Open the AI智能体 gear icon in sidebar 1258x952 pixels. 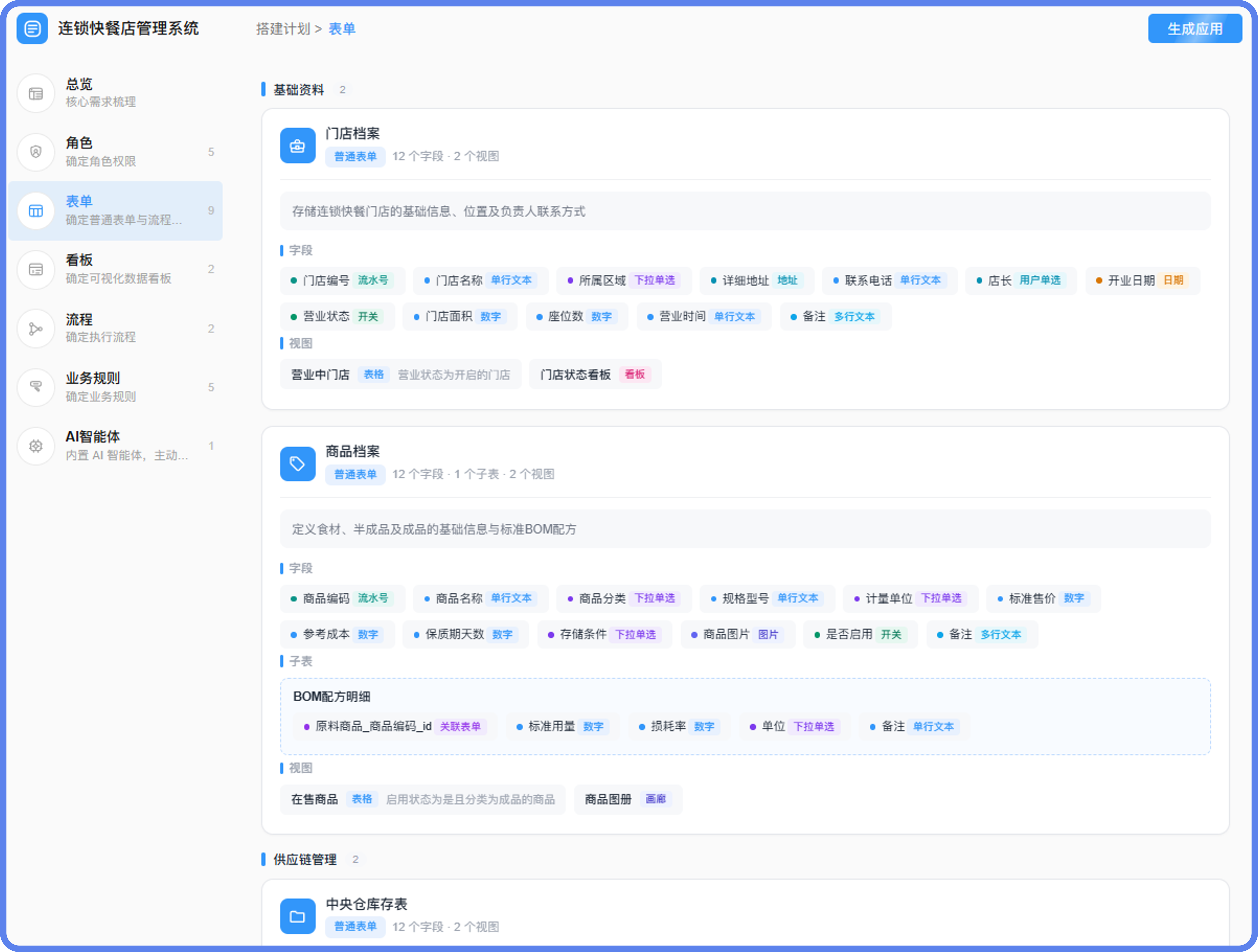pos(36,446)
